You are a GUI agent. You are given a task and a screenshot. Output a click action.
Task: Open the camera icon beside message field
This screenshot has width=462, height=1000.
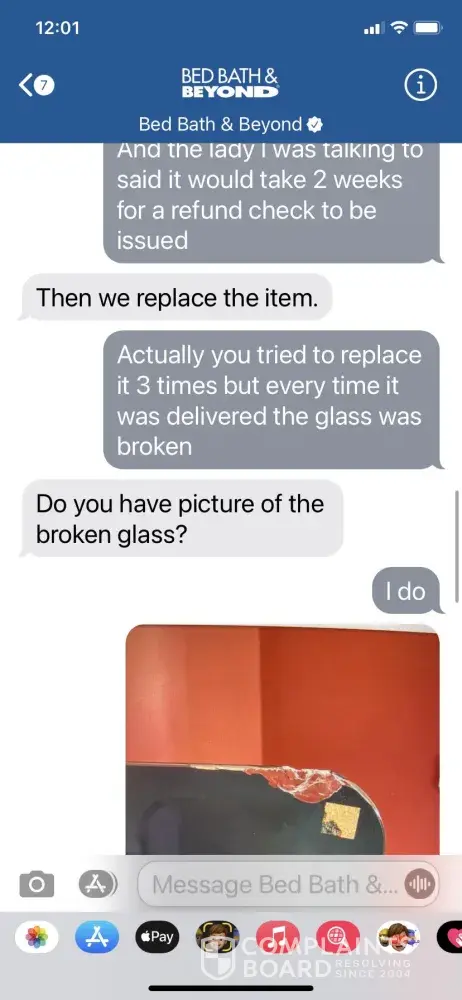(x=36, y=884)
